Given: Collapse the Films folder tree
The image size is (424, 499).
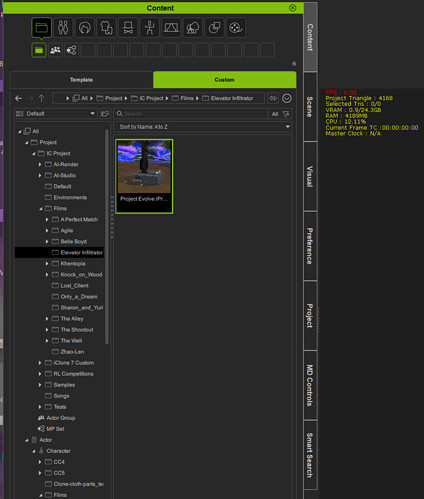Looking at the screenshot, I should click(x=41, y=209).
